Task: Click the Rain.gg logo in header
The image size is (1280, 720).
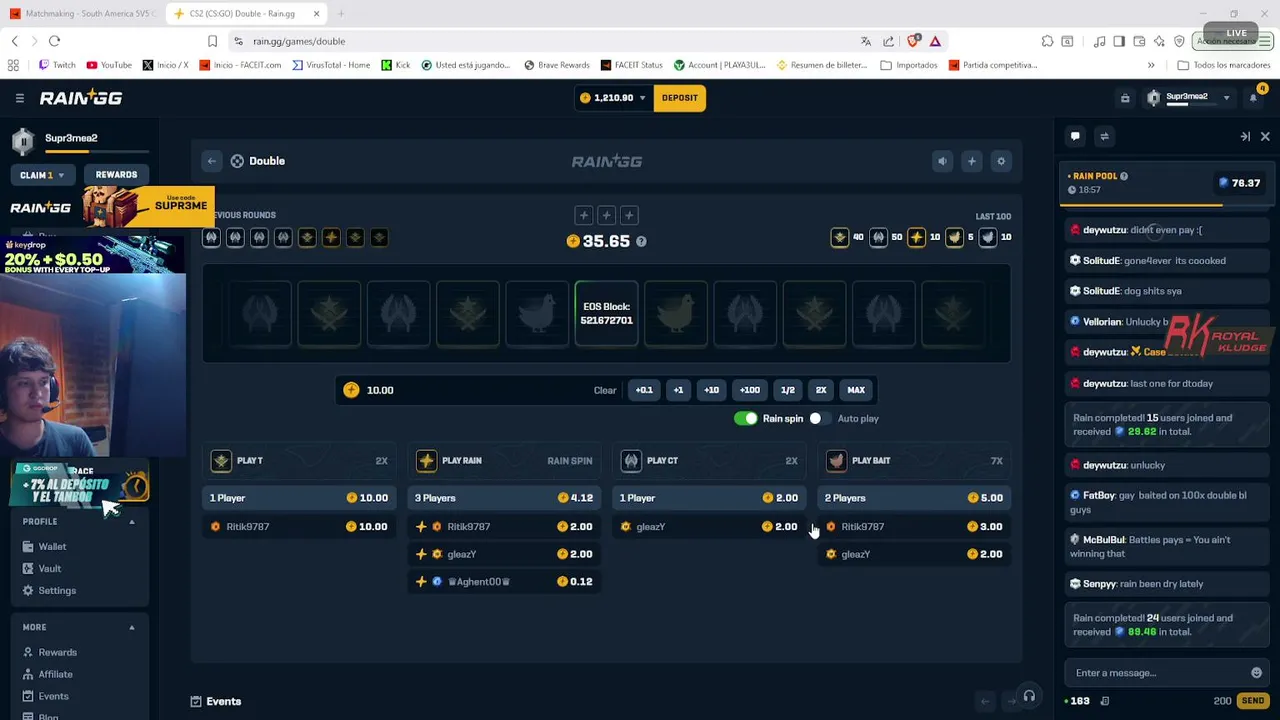Action: click(81, 98)
